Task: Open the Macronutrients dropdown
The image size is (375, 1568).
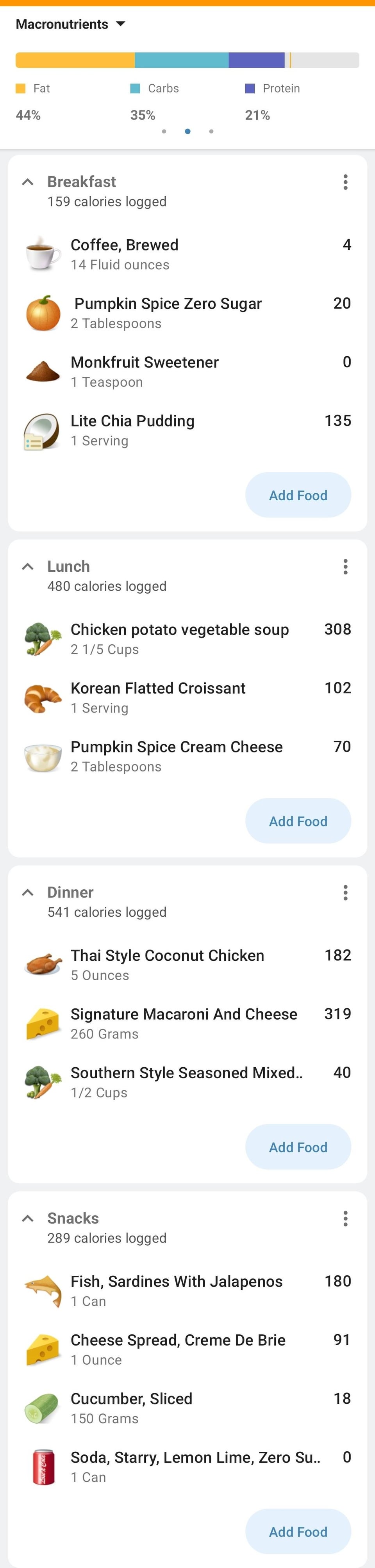Action: coord(70,24)
